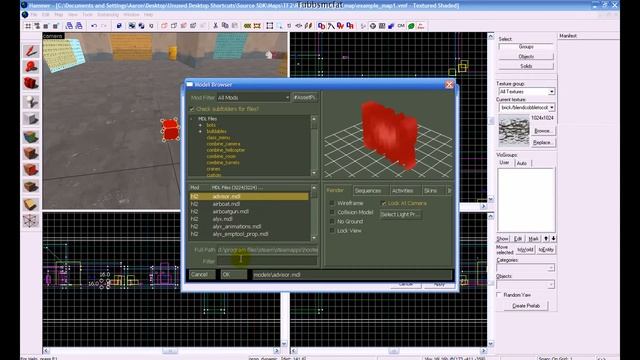Toggle Check subfolders for files checkbox
Screen dimensions: 640x360
click(192, 109)
